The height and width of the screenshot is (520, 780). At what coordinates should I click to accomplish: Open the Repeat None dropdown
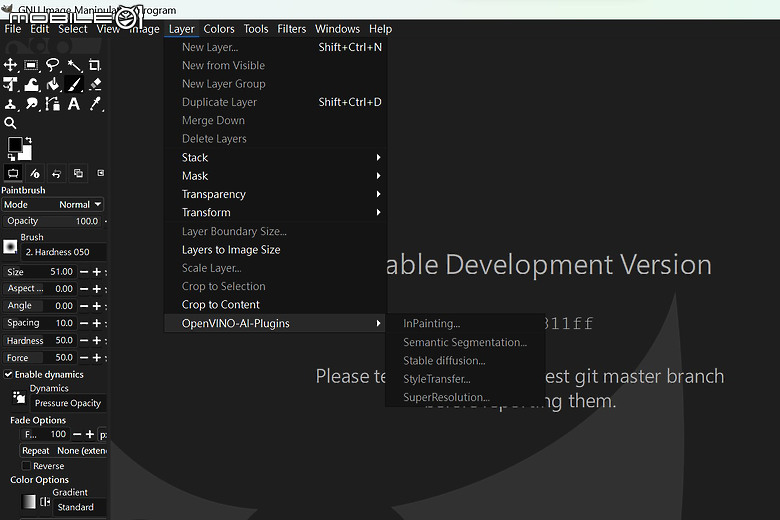[64, 450]
